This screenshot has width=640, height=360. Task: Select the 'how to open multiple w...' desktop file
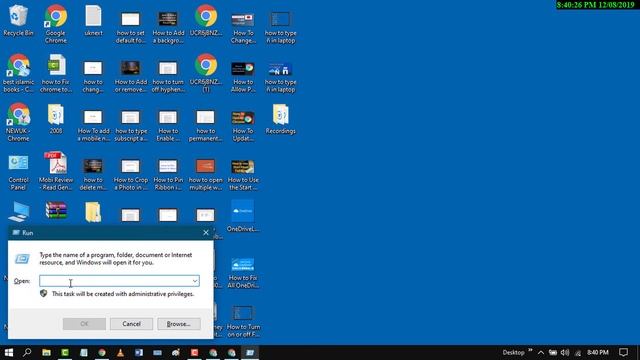point(206,174)
